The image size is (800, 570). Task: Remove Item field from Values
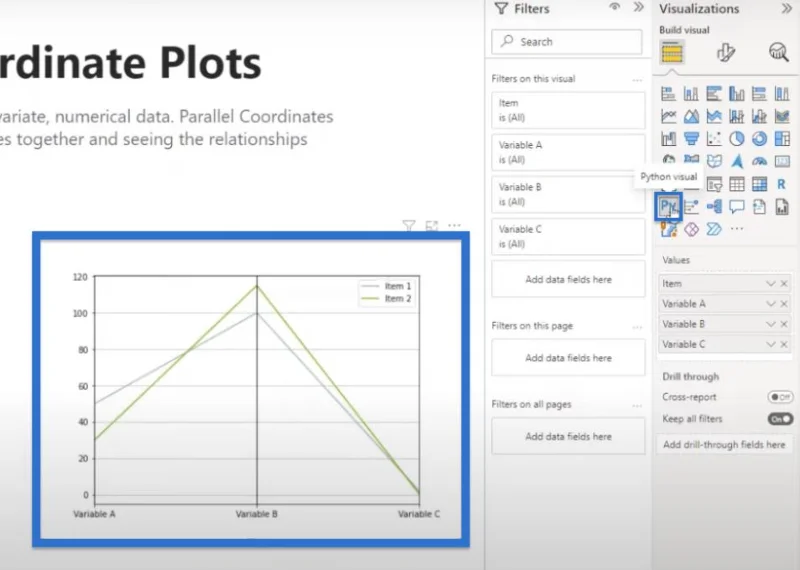(x=784, y=284)
